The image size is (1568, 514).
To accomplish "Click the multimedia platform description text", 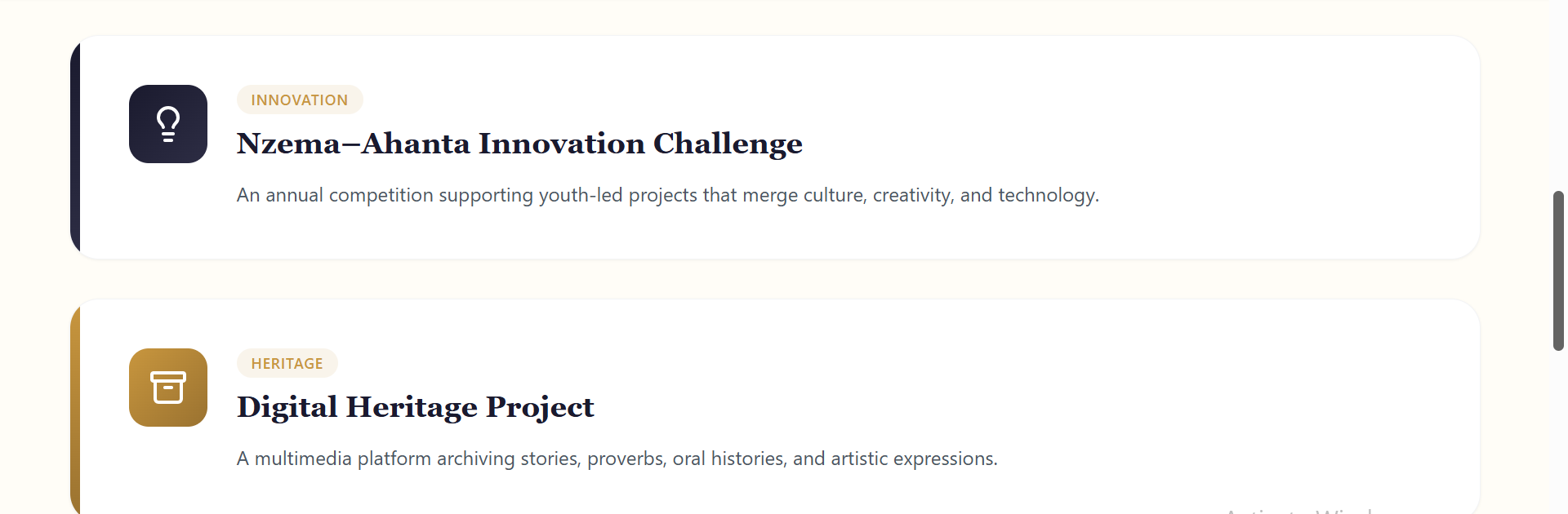I will 617,459.
